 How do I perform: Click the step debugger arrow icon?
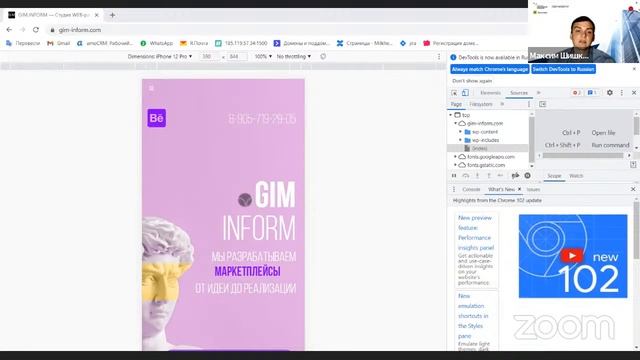point(500,176)
